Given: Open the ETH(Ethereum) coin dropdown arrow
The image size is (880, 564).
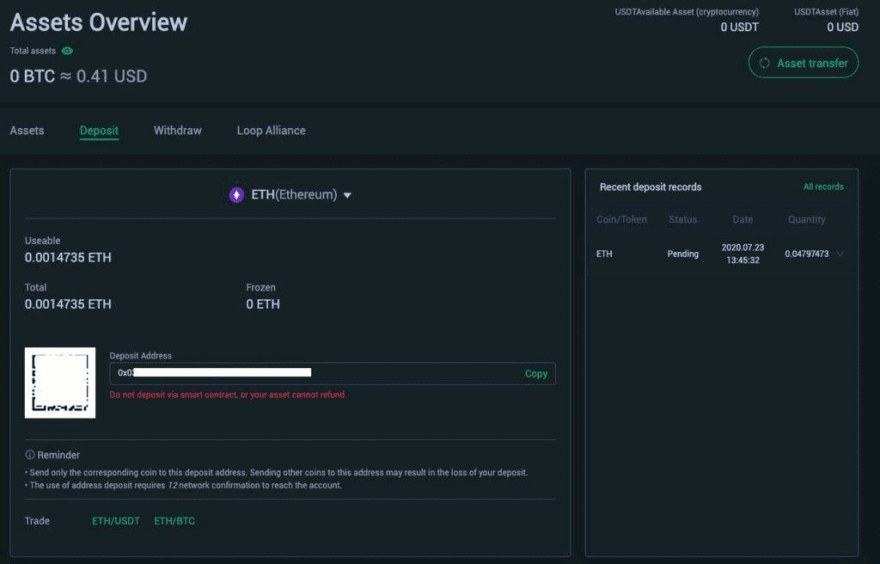Looking at the screenshot, I should pyautogui.click(x=347, y=195).
